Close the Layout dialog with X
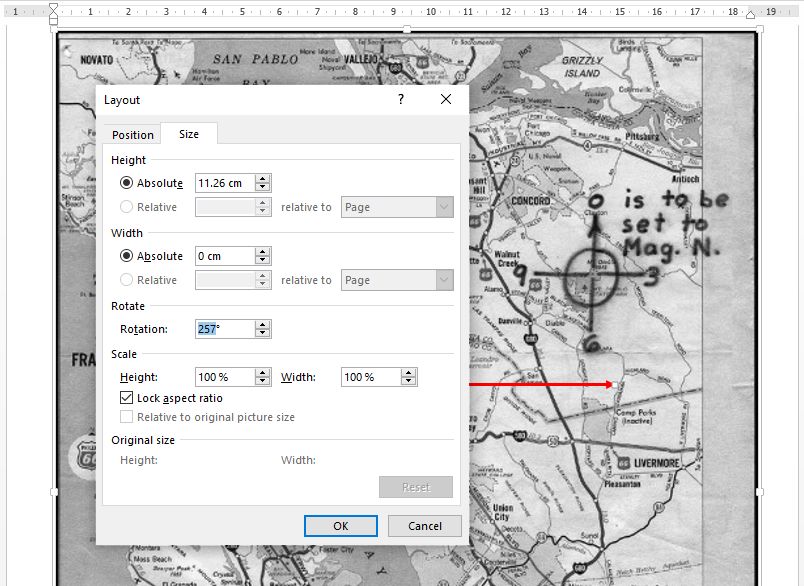The height and width of the screenshot is (586, 804). [x=446, y=100]
